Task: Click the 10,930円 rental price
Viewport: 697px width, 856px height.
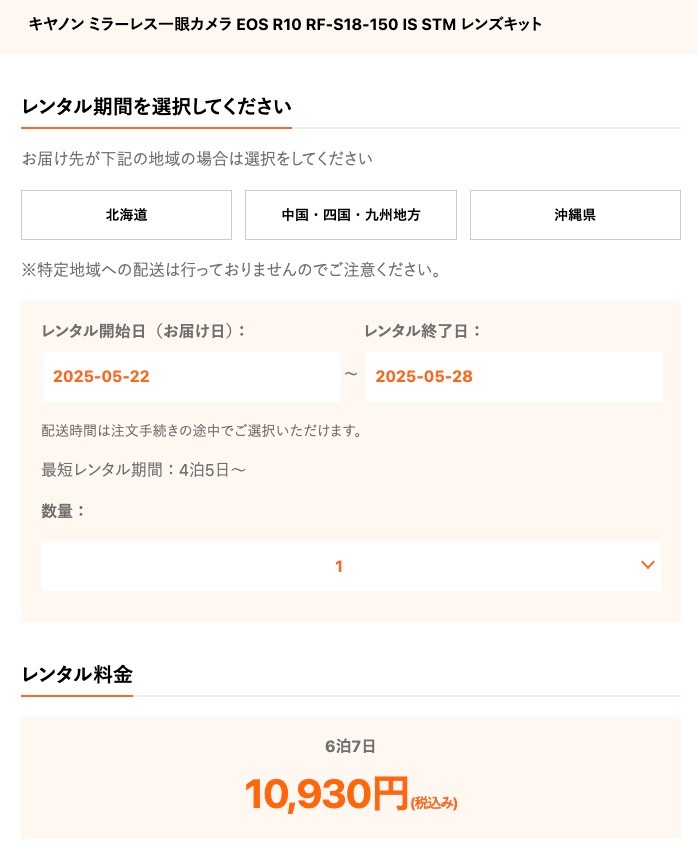Action: pos(327,793)
